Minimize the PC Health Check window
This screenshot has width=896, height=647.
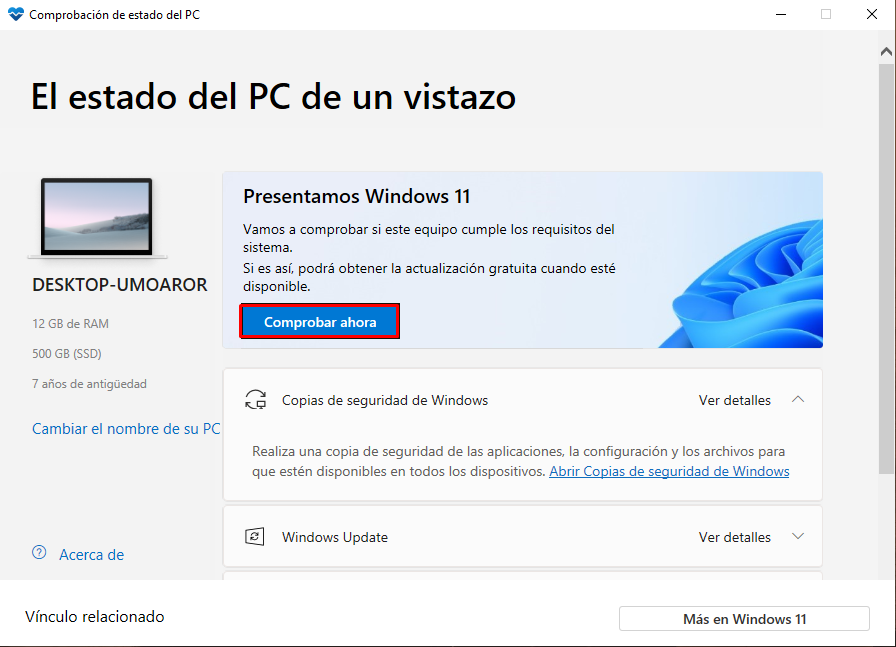coord(781,14)
